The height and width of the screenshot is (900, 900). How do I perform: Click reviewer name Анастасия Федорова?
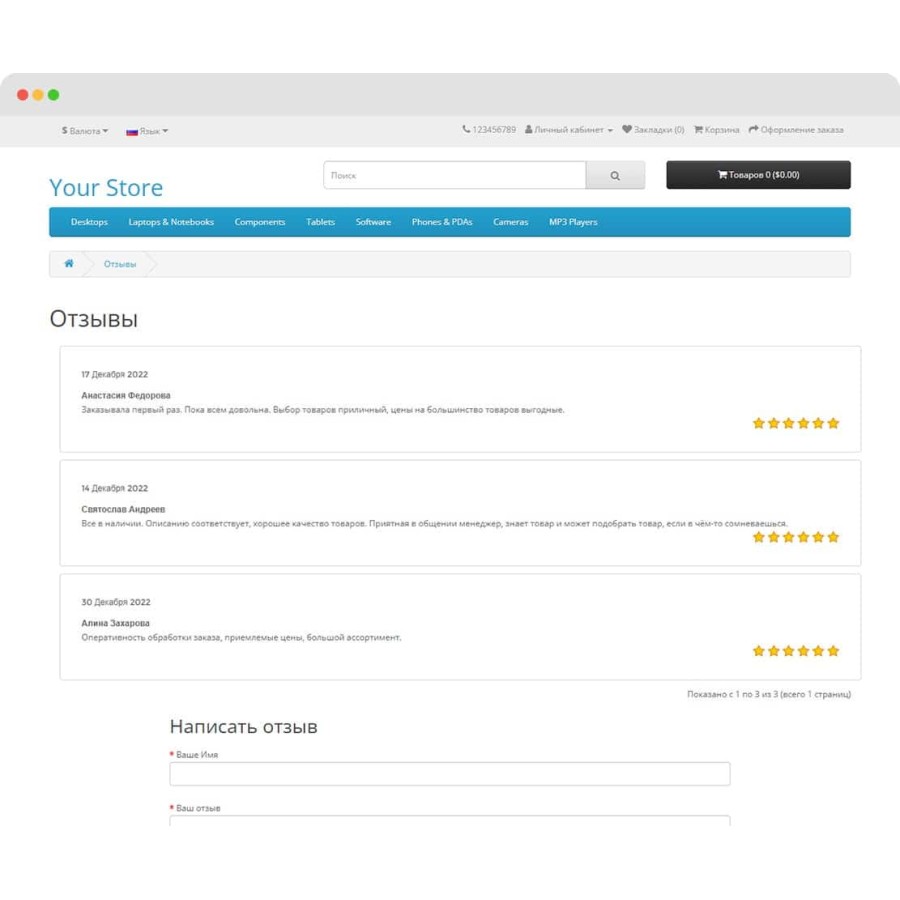click(x=126, y=395)
